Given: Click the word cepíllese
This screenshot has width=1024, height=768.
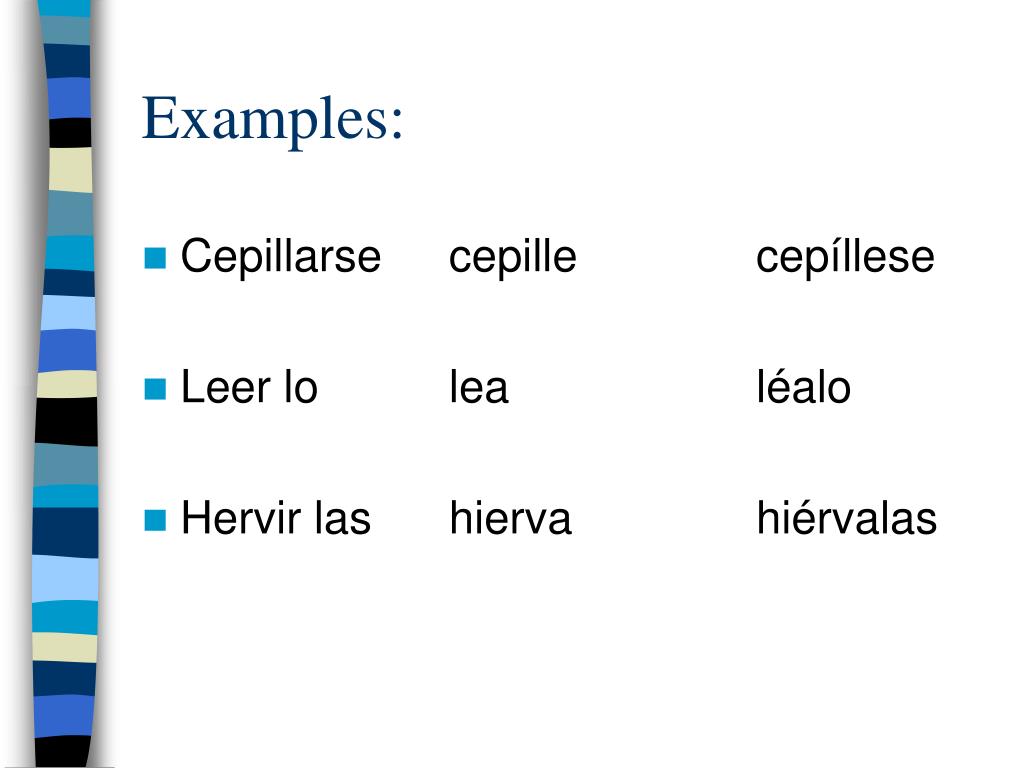Looking at the screenshot, I should [845, 257].
